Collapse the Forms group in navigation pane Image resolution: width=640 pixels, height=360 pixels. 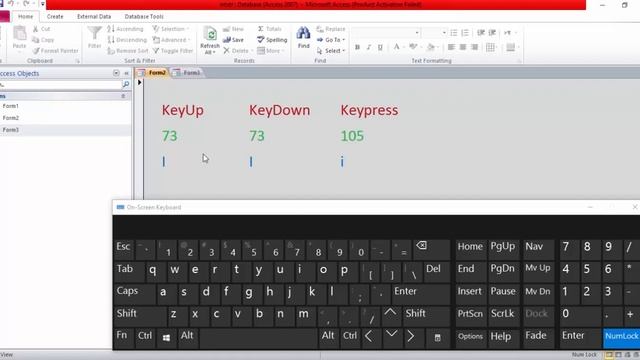(x=123, y=96)
